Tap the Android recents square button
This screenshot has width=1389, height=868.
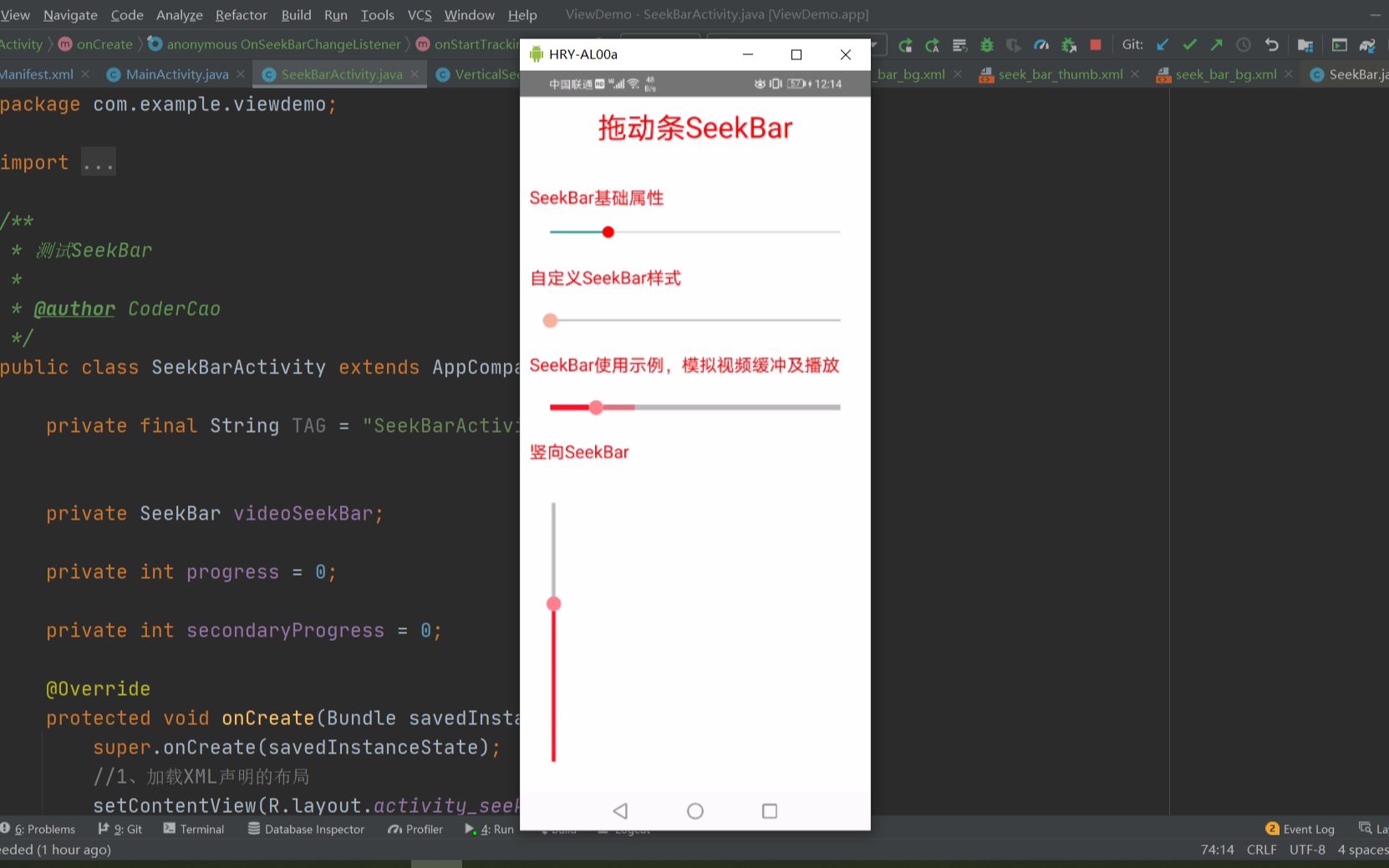pos(770,811)
